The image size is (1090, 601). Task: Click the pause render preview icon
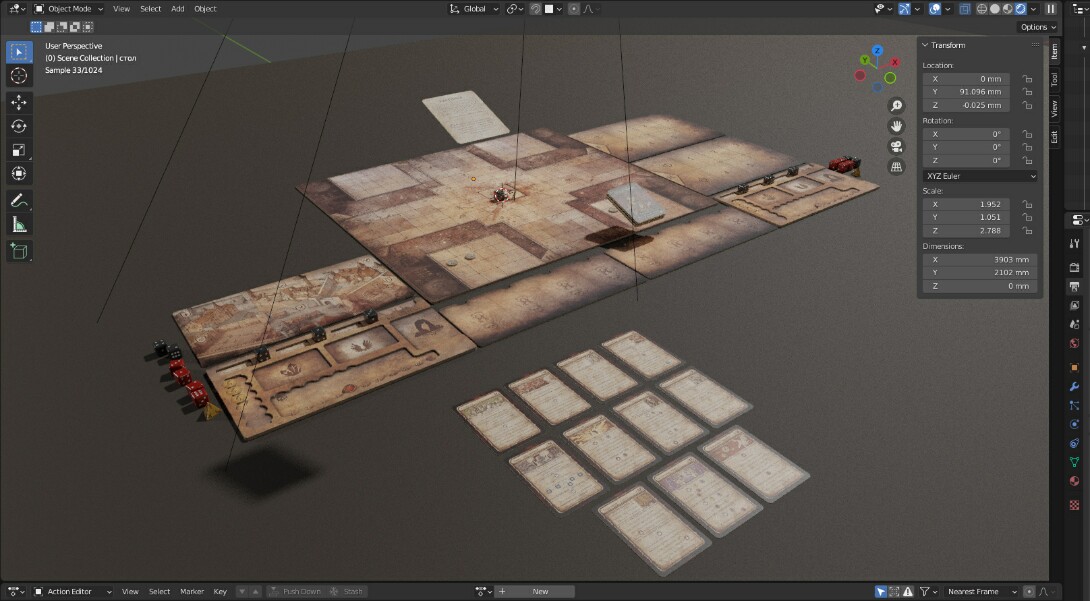pyautogui.click(x=1050, y=9)
